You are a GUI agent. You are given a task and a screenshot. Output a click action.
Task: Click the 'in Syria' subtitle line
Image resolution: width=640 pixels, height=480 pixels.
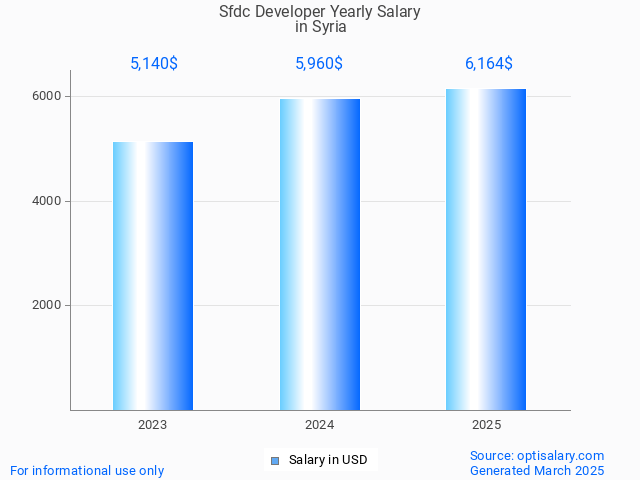pos(320,27)
